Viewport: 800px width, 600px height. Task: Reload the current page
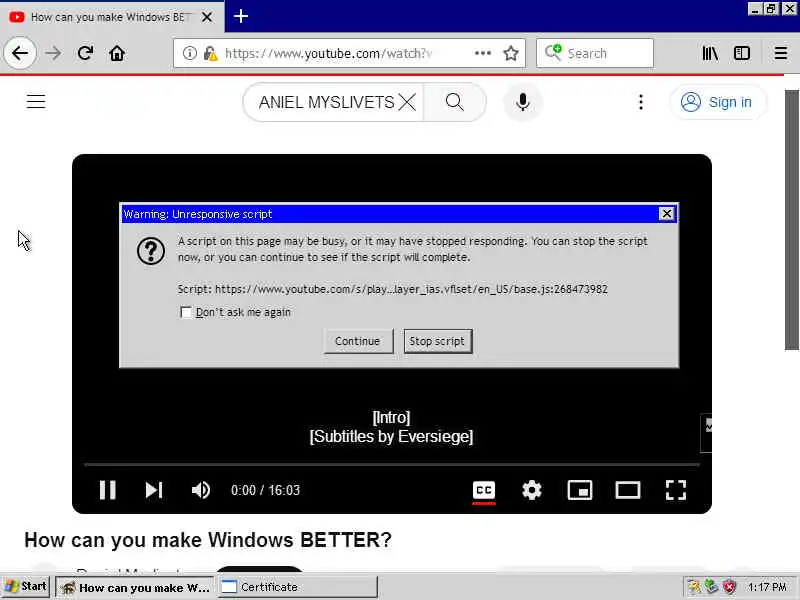coord(85,53)
